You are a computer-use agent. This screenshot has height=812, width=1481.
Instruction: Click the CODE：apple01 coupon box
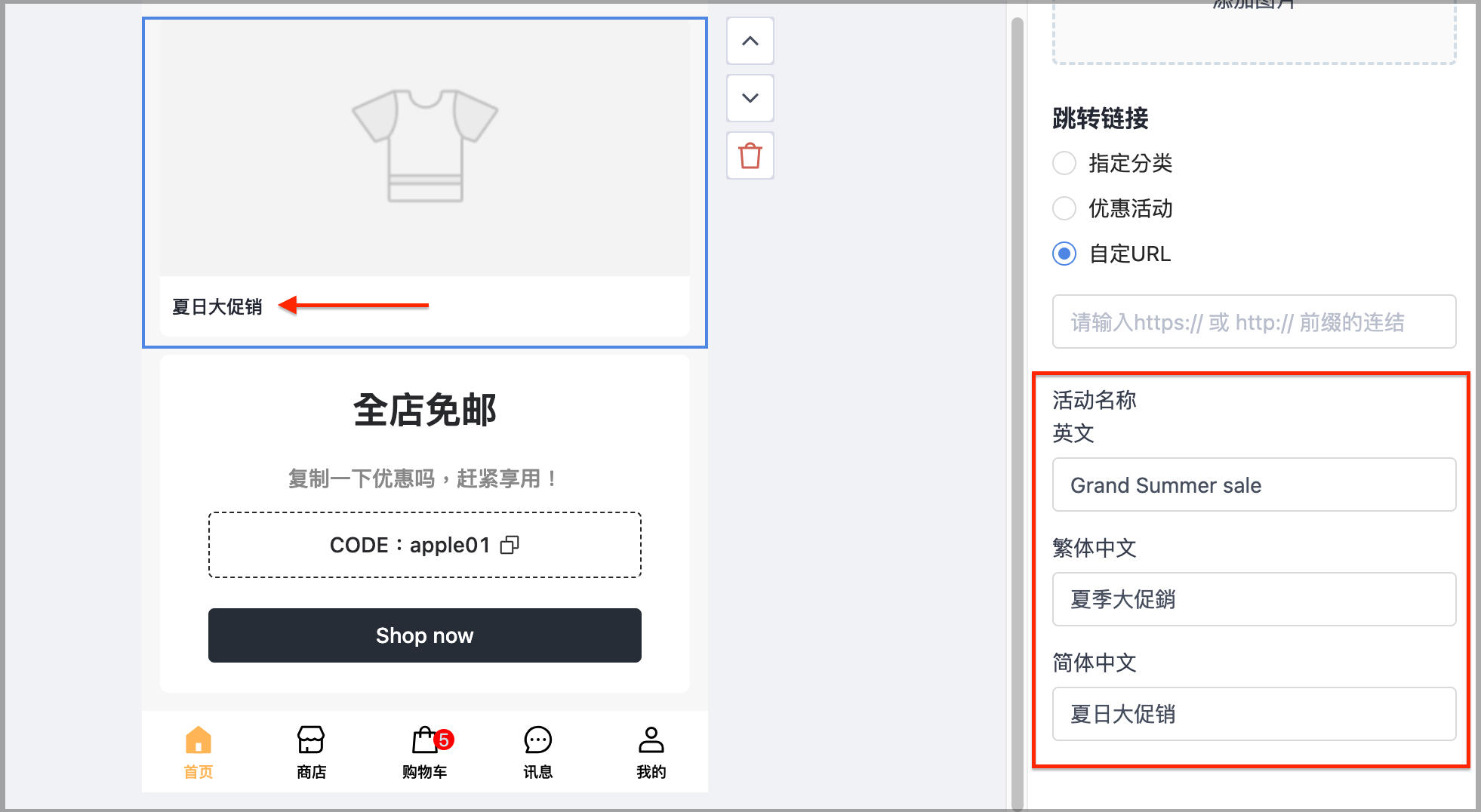[x=425, y=545]
